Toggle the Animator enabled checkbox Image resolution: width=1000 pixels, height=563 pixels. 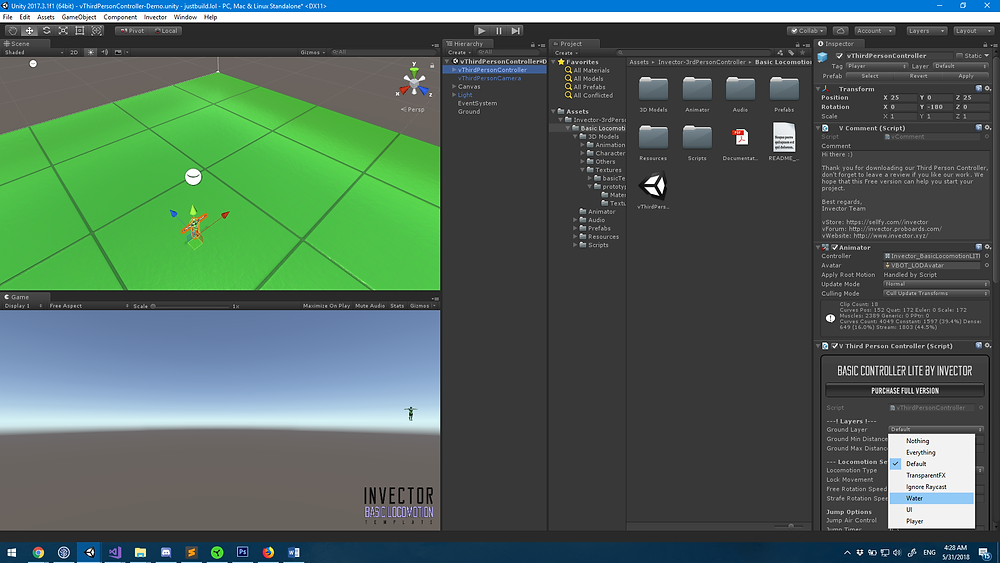834,247
